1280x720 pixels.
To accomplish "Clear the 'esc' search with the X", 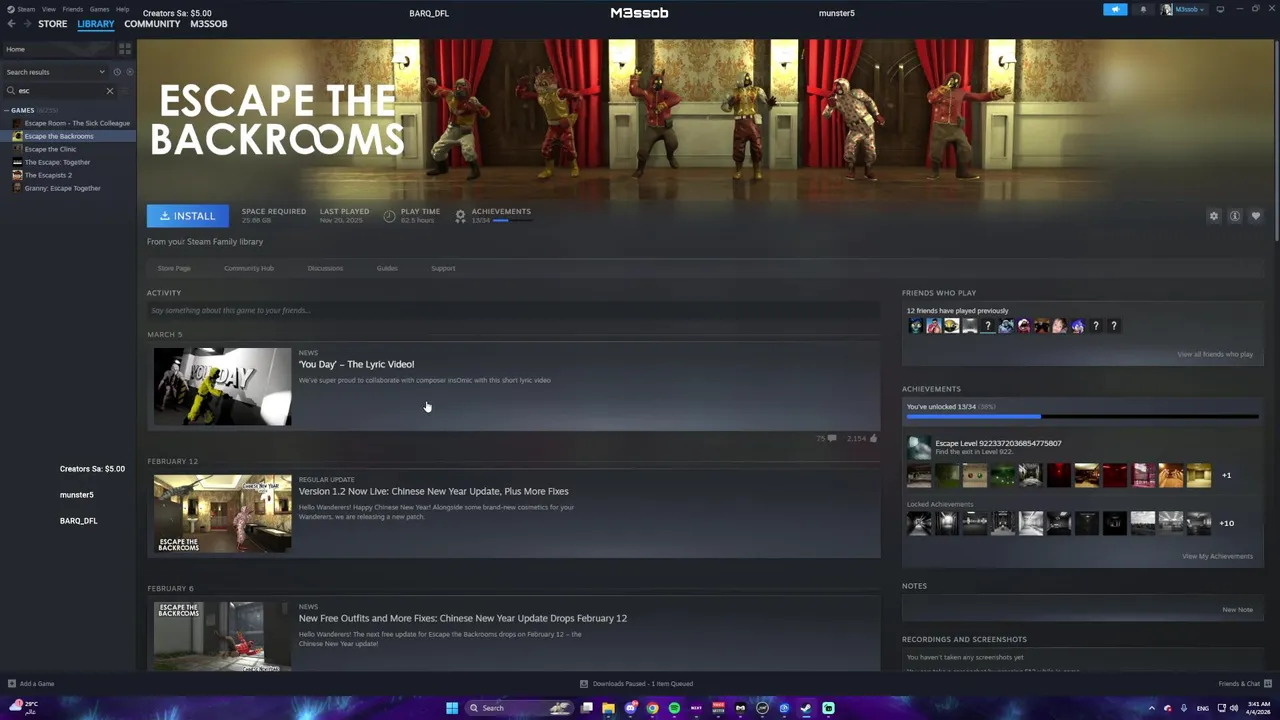I will click(110, 91).
